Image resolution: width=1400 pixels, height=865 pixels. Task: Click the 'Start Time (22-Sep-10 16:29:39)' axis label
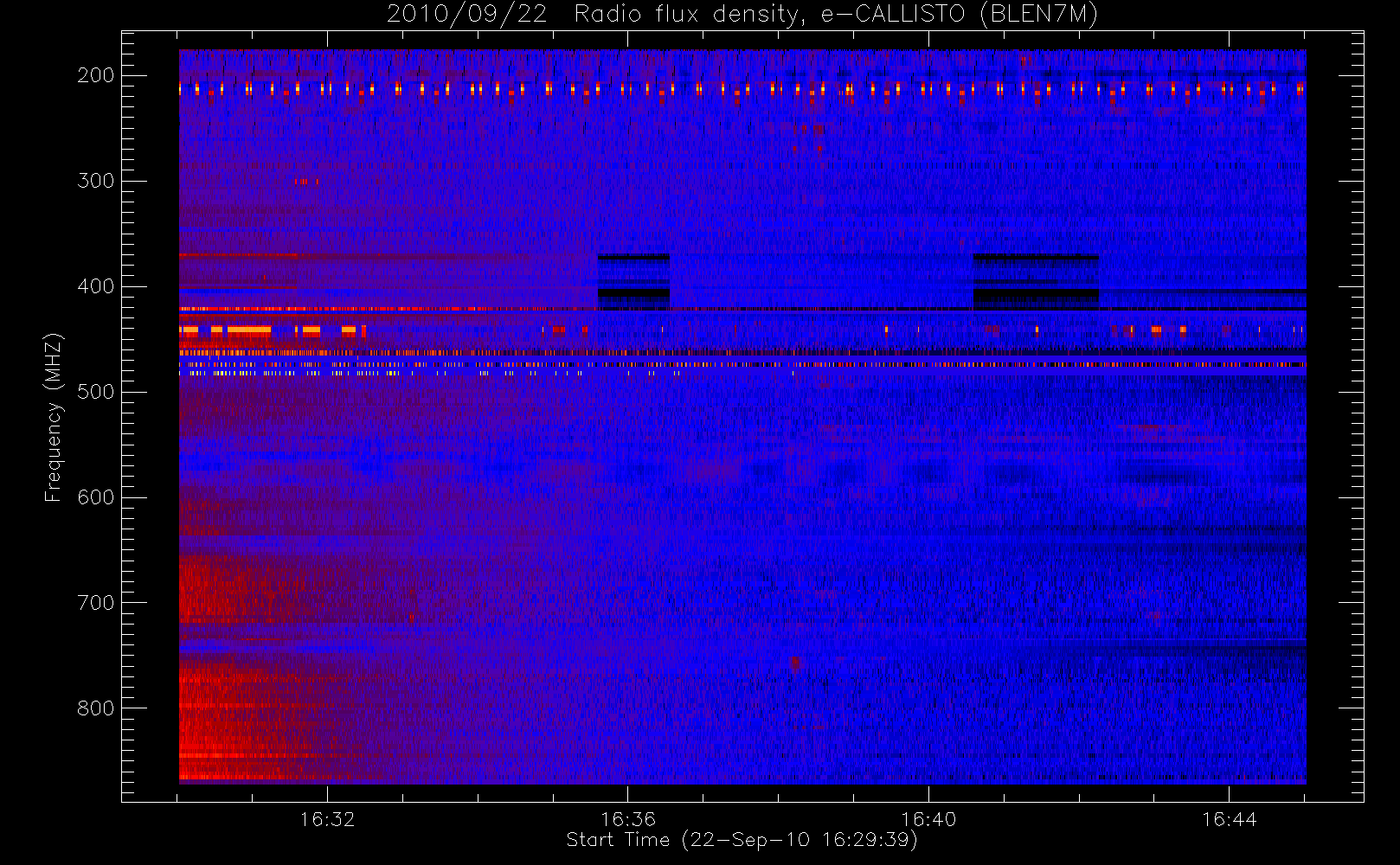click(x=742, y=840)
